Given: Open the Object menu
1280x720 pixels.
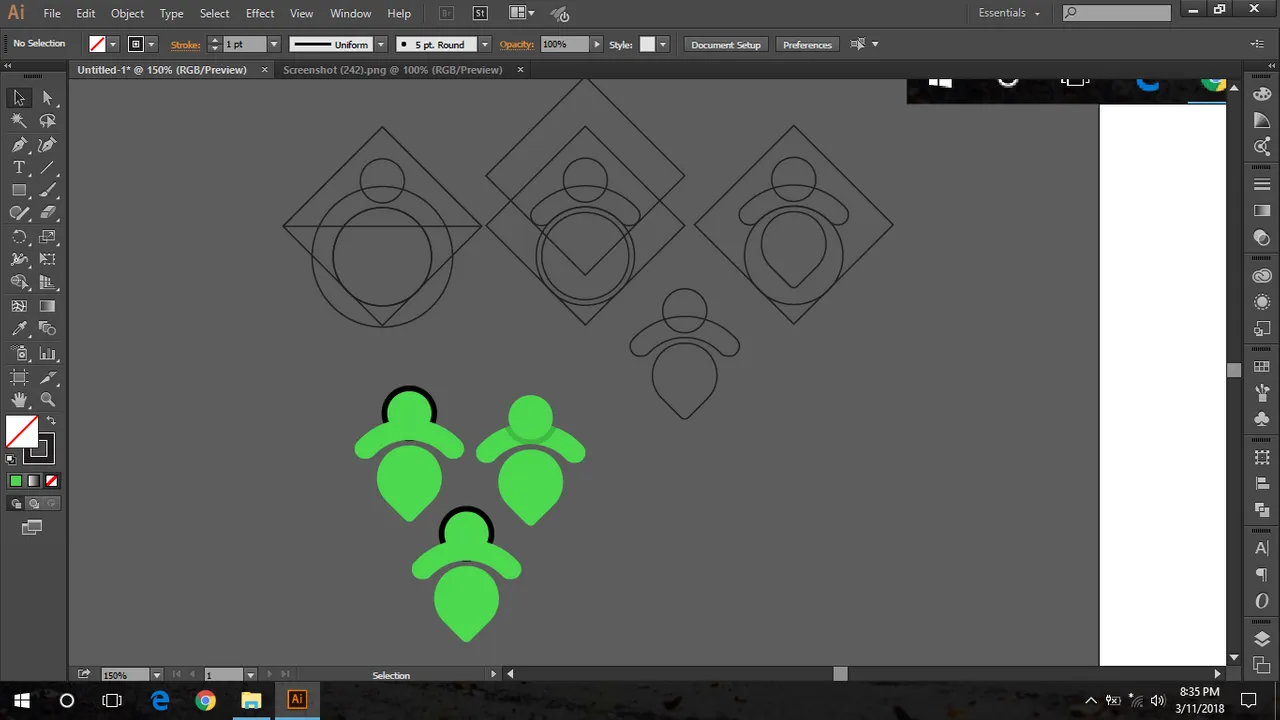Looking at the screenshot, I should pyautogui.click(x=127, y=13).
